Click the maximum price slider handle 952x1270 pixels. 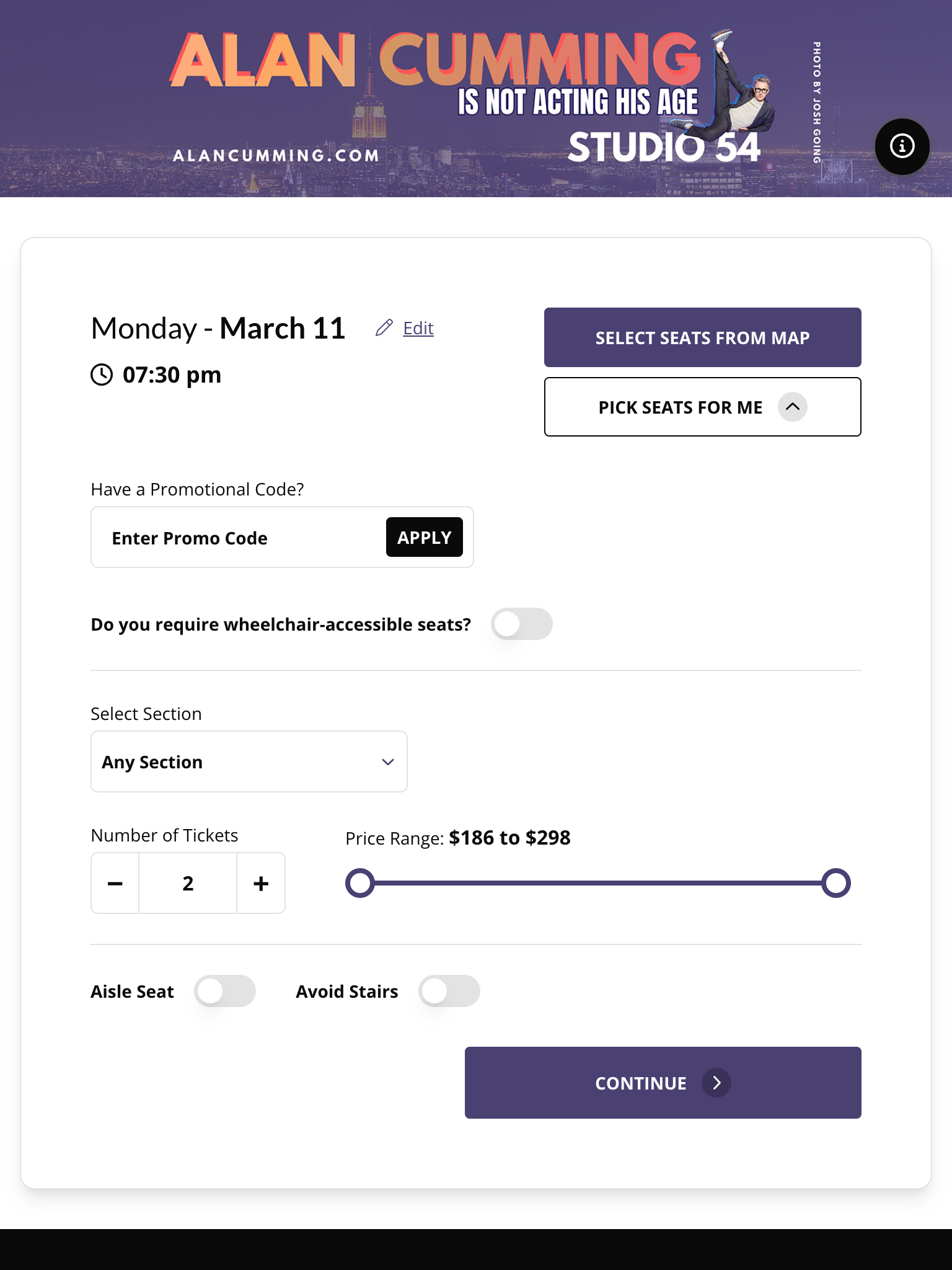[836, 883]
